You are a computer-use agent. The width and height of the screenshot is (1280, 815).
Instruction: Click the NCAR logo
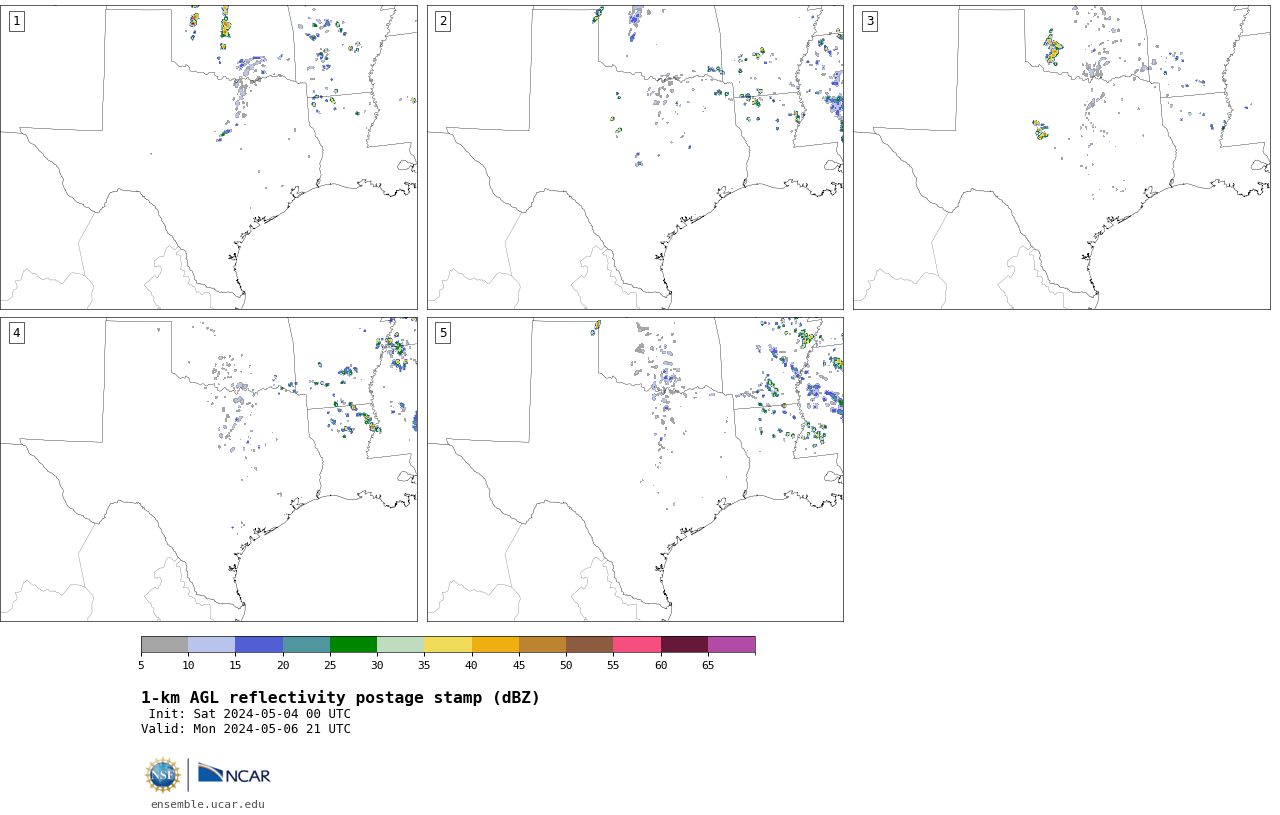point(234,774)
